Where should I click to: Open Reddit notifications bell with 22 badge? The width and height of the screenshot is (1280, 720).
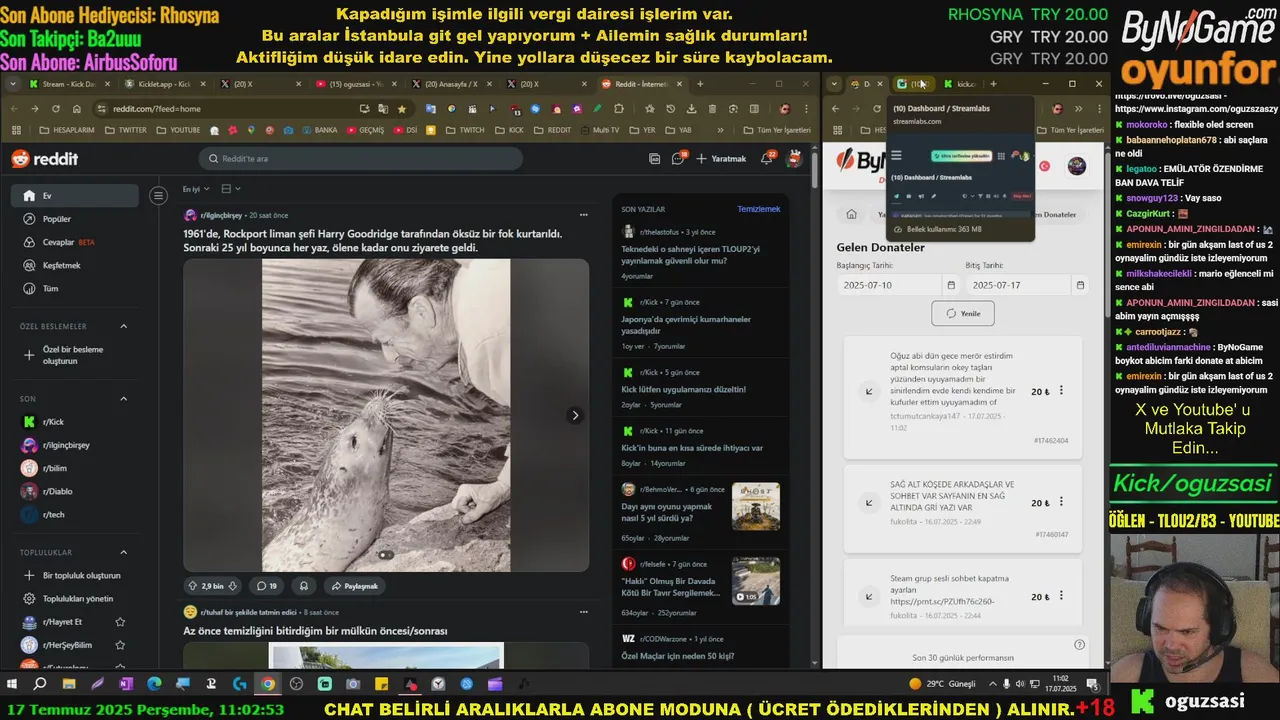tap(768, 158)
